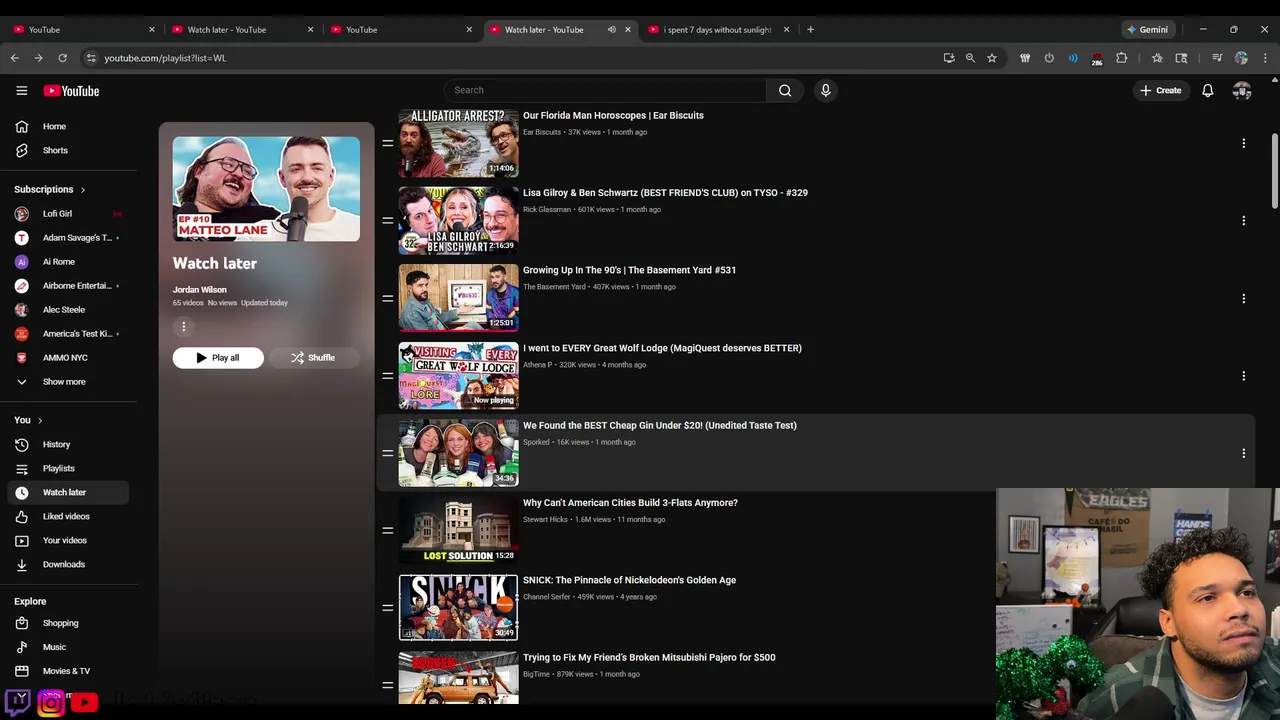This screenshot has height=720, width=1280.
Task: Open the Chrome zoom magnifier icon
Action: point(970,58)
